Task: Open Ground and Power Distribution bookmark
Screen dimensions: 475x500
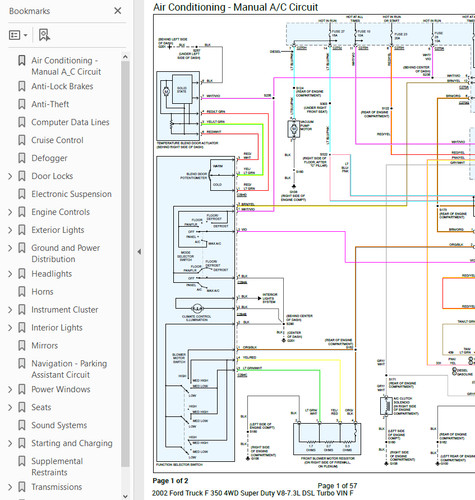Action: click(66, 253)
